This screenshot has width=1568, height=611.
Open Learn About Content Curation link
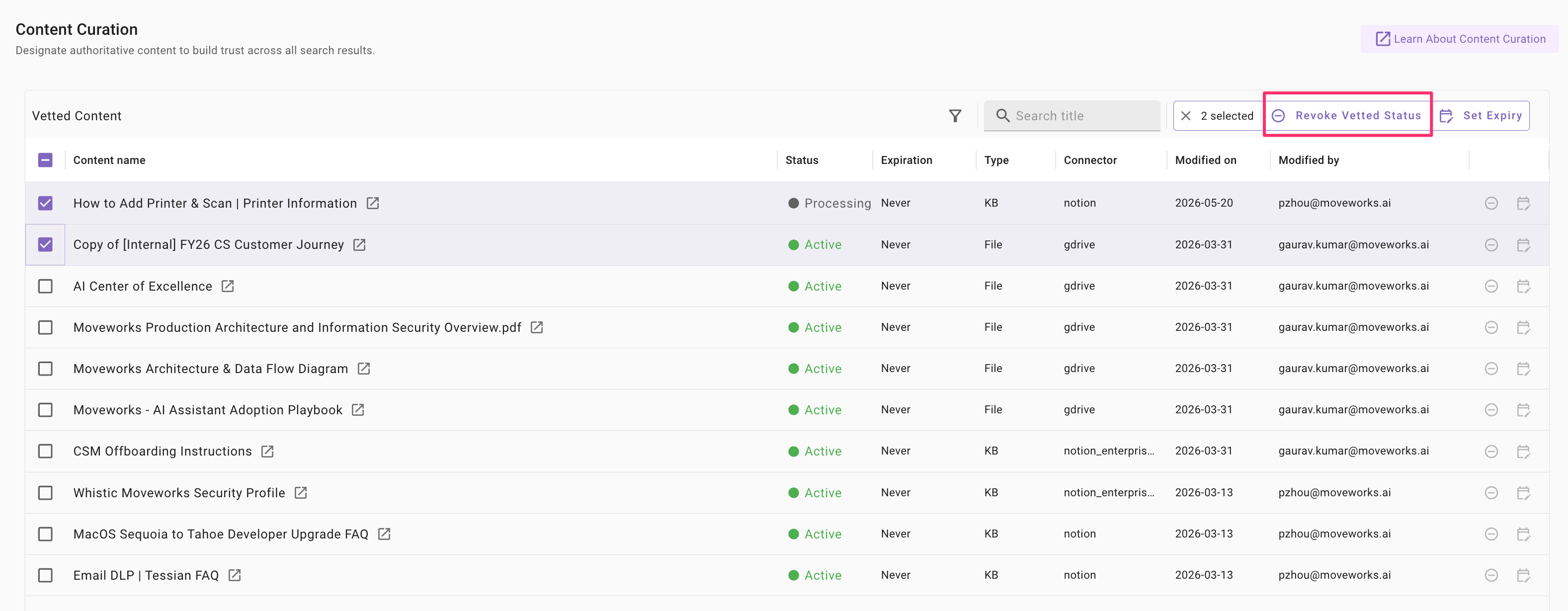(x=1460, y=39)
